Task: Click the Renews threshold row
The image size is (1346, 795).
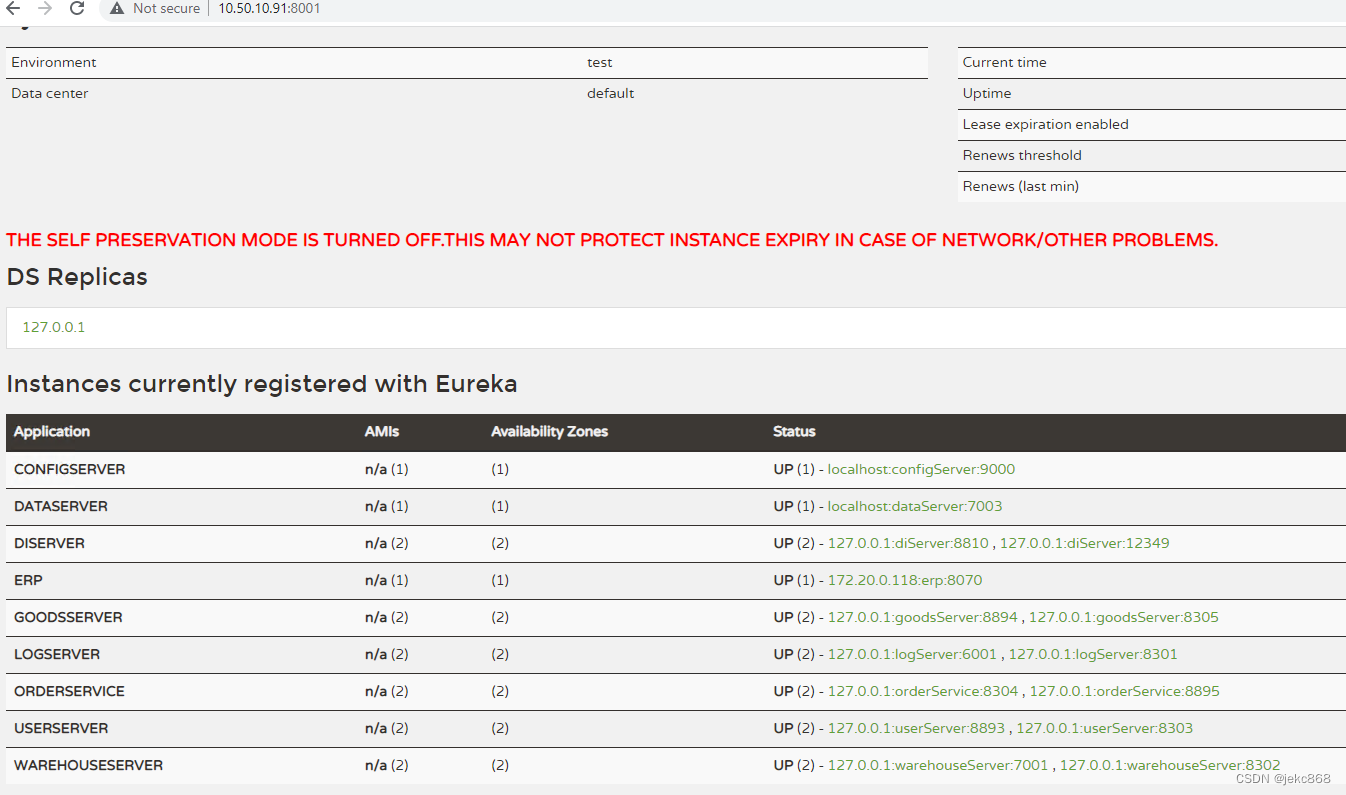Action: click(1152, 155)
